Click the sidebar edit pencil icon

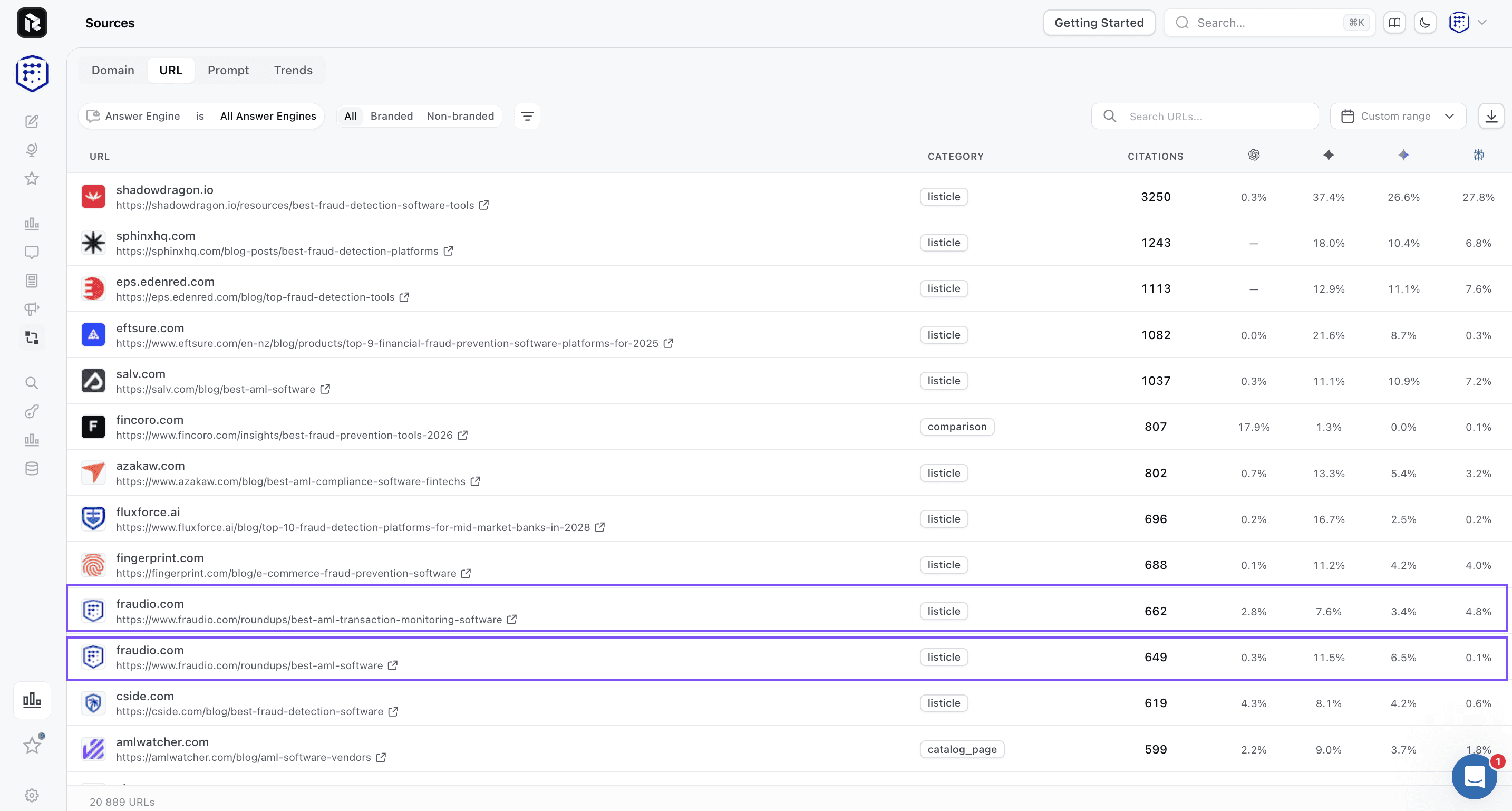click(x=32, y=122)
